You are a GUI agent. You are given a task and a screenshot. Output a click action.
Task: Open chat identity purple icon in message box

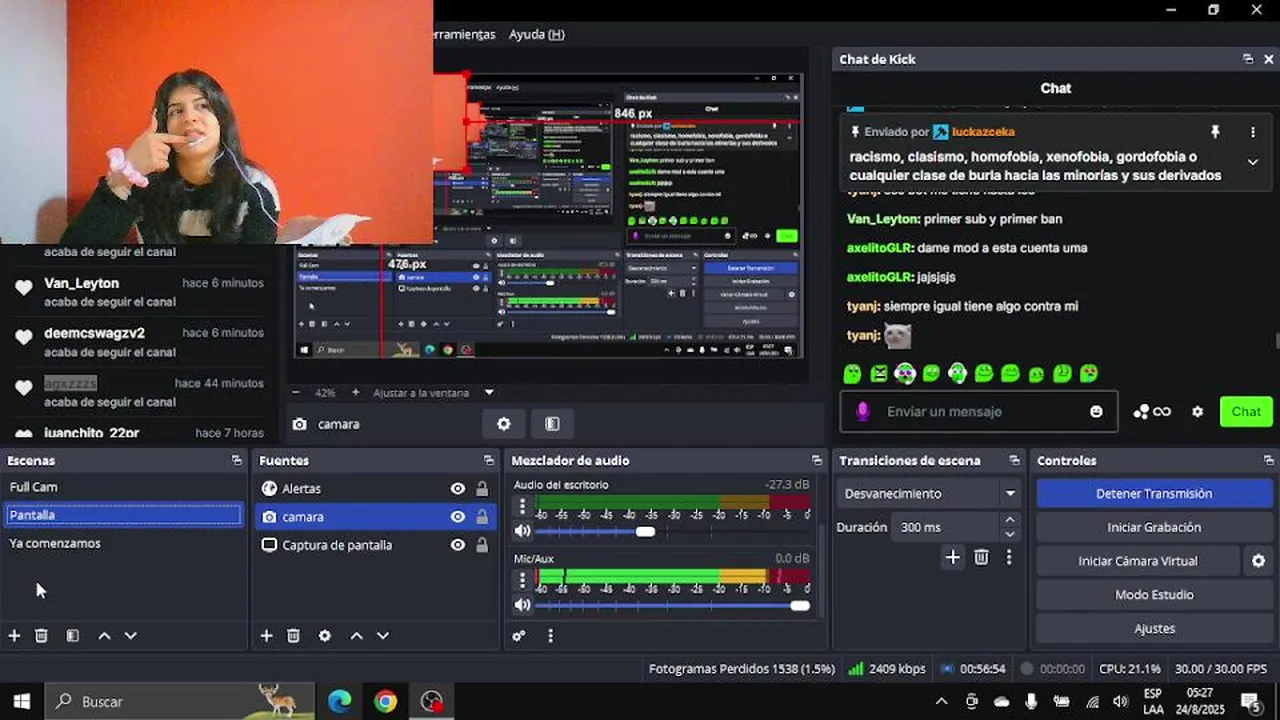[863, 411]
